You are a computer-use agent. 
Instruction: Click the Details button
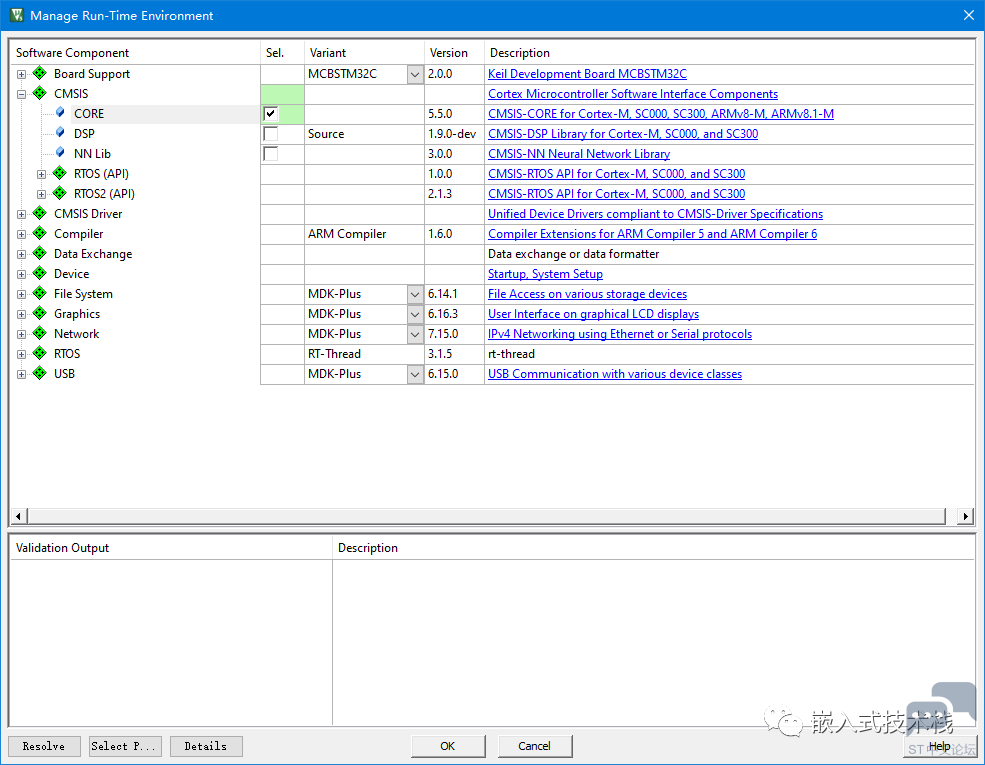tap(206, 746)
